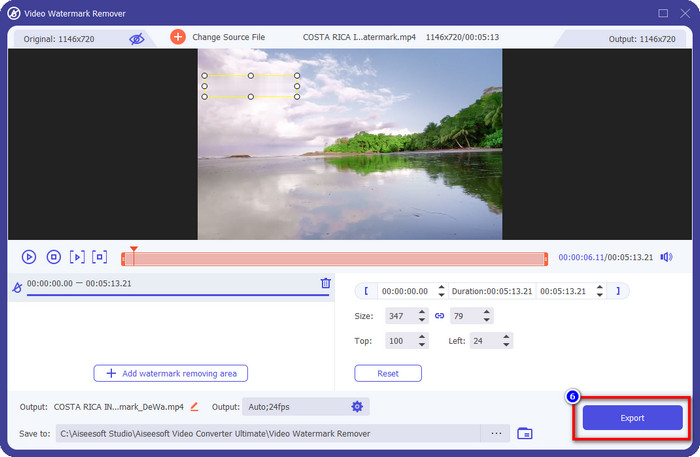This screenshot has width=700, height=457.
Task: Decrease the Top value with the down arrow
Action: tap(422, 345)
